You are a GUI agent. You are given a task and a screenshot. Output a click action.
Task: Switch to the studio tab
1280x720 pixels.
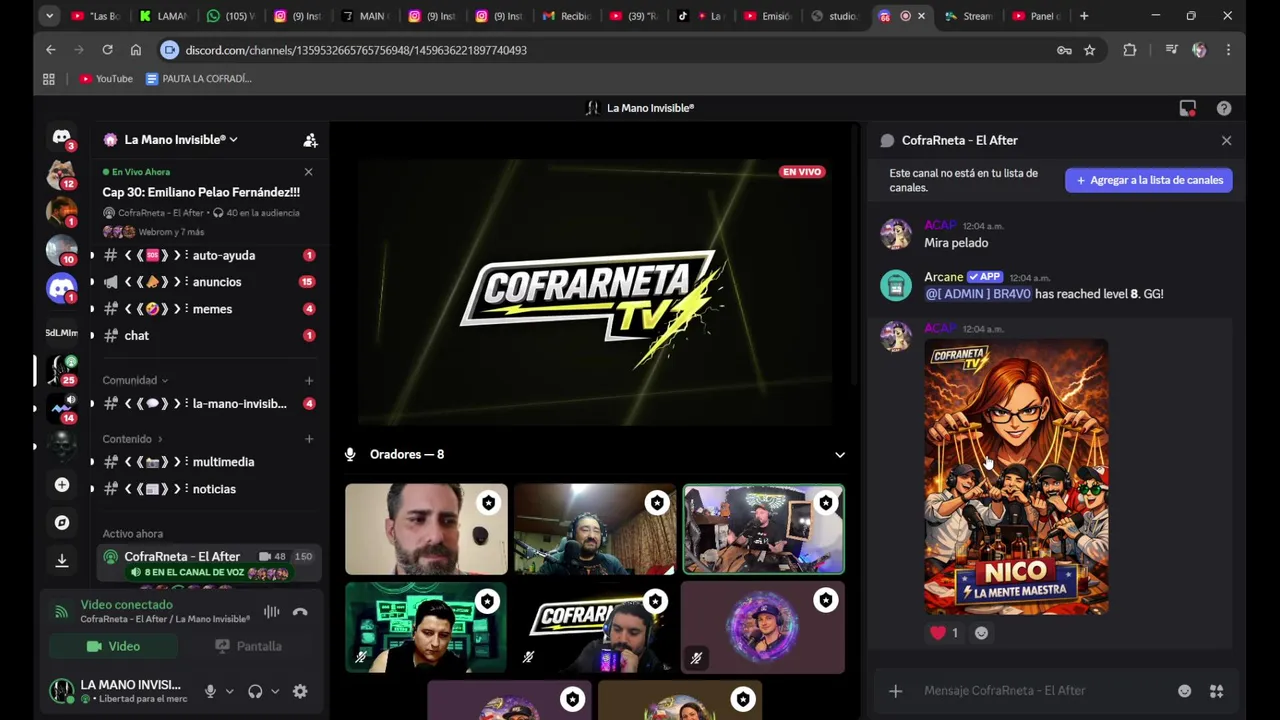point(835,16)
